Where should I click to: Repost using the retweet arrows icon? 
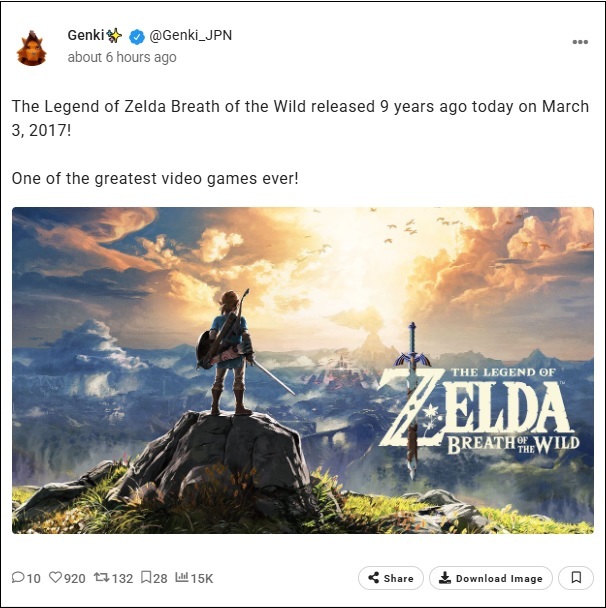click(102, 577)
